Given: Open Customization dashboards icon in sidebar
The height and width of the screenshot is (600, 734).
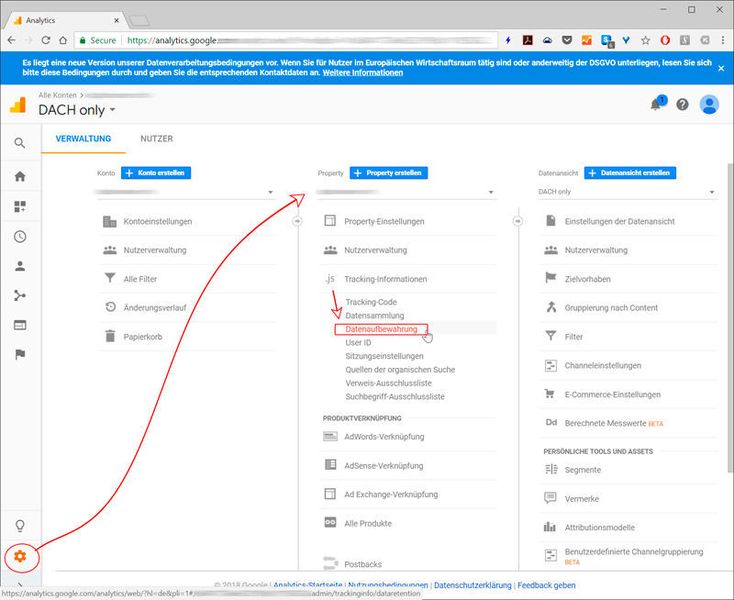Looking at the screenshot, I should 20,206.
